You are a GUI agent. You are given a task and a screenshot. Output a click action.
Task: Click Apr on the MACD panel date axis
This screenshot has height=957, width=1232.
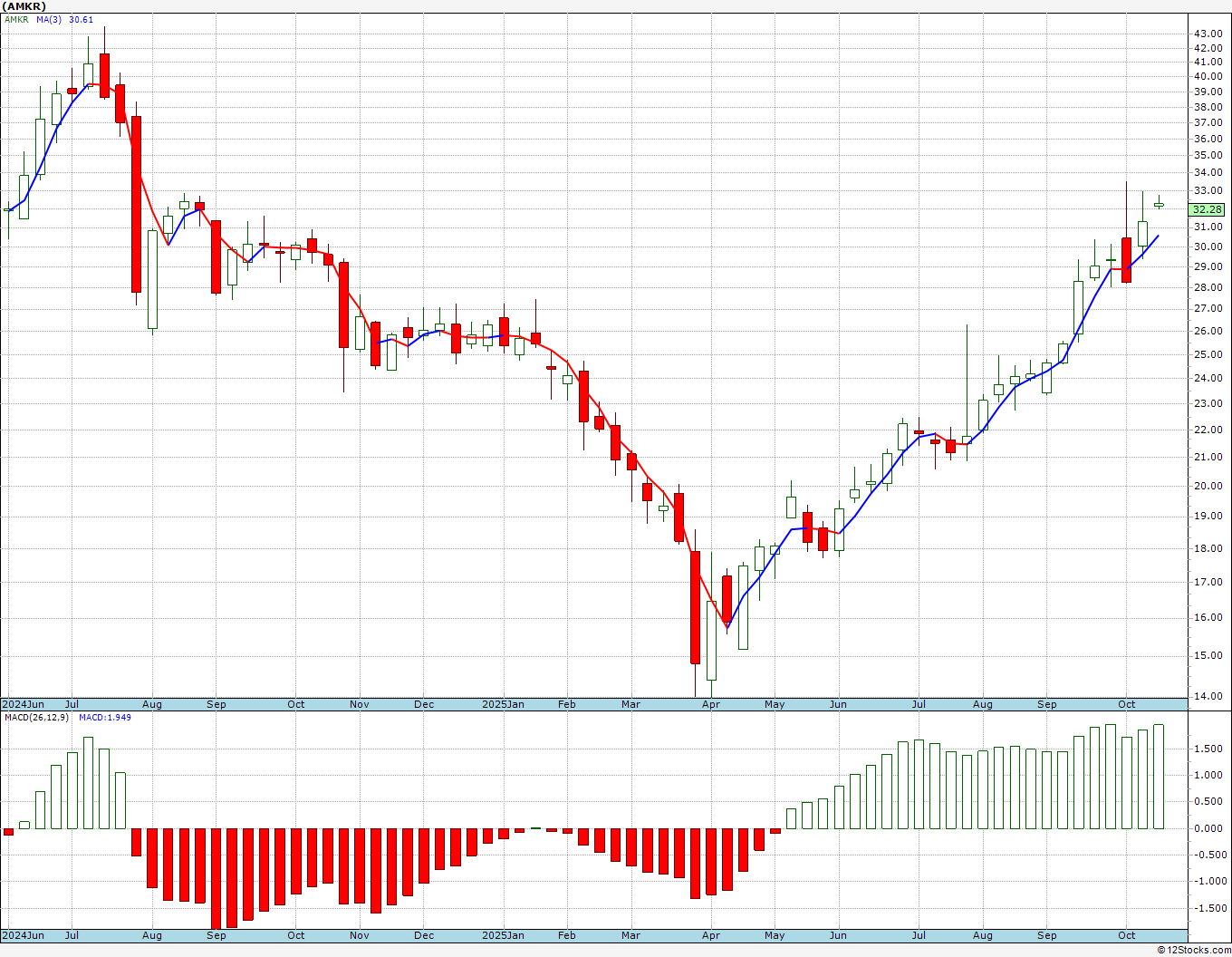pos(711,935)
